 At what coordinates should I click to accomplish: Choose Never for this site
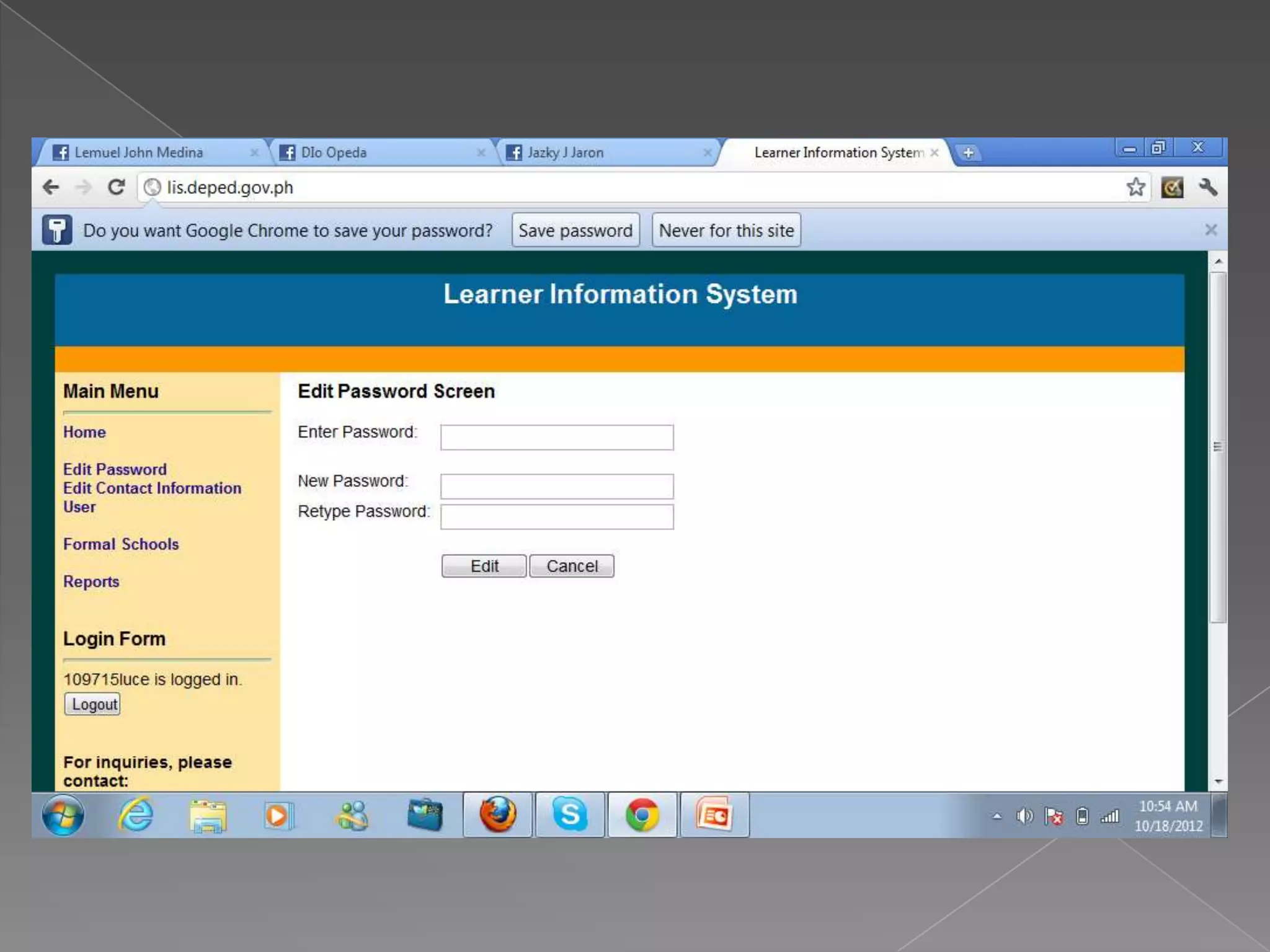coord(726,230)
